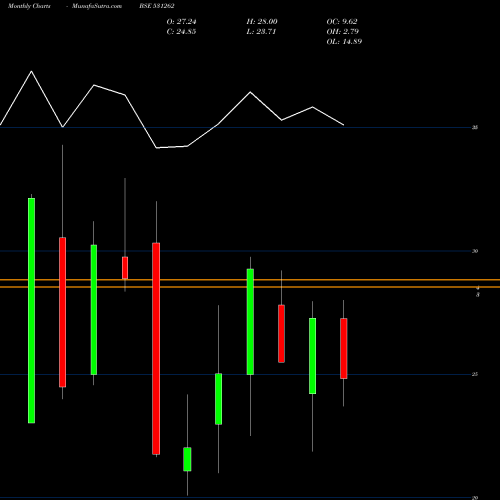Click the close value 'C: 24.85'
This screenshot has width=500, height=500.
click(x=181, y=32)
